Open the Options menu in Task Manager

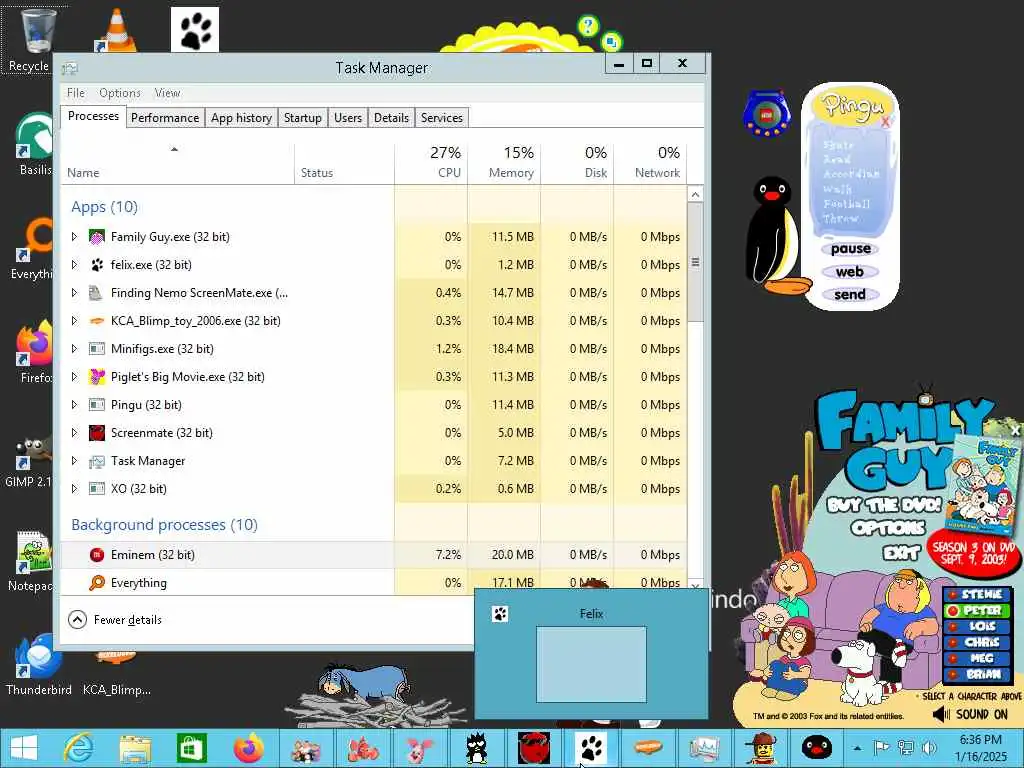pos(120,93)
